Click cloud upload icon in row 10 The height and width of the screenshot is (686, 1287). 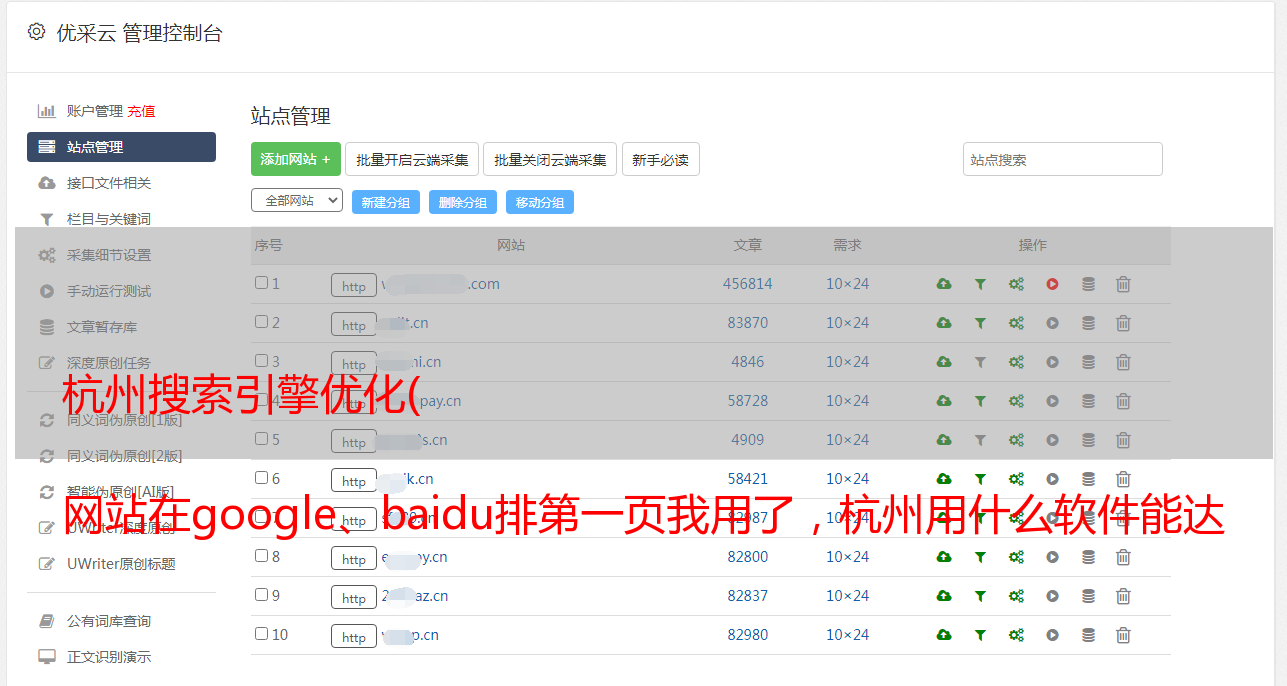[x=944, y=635]
